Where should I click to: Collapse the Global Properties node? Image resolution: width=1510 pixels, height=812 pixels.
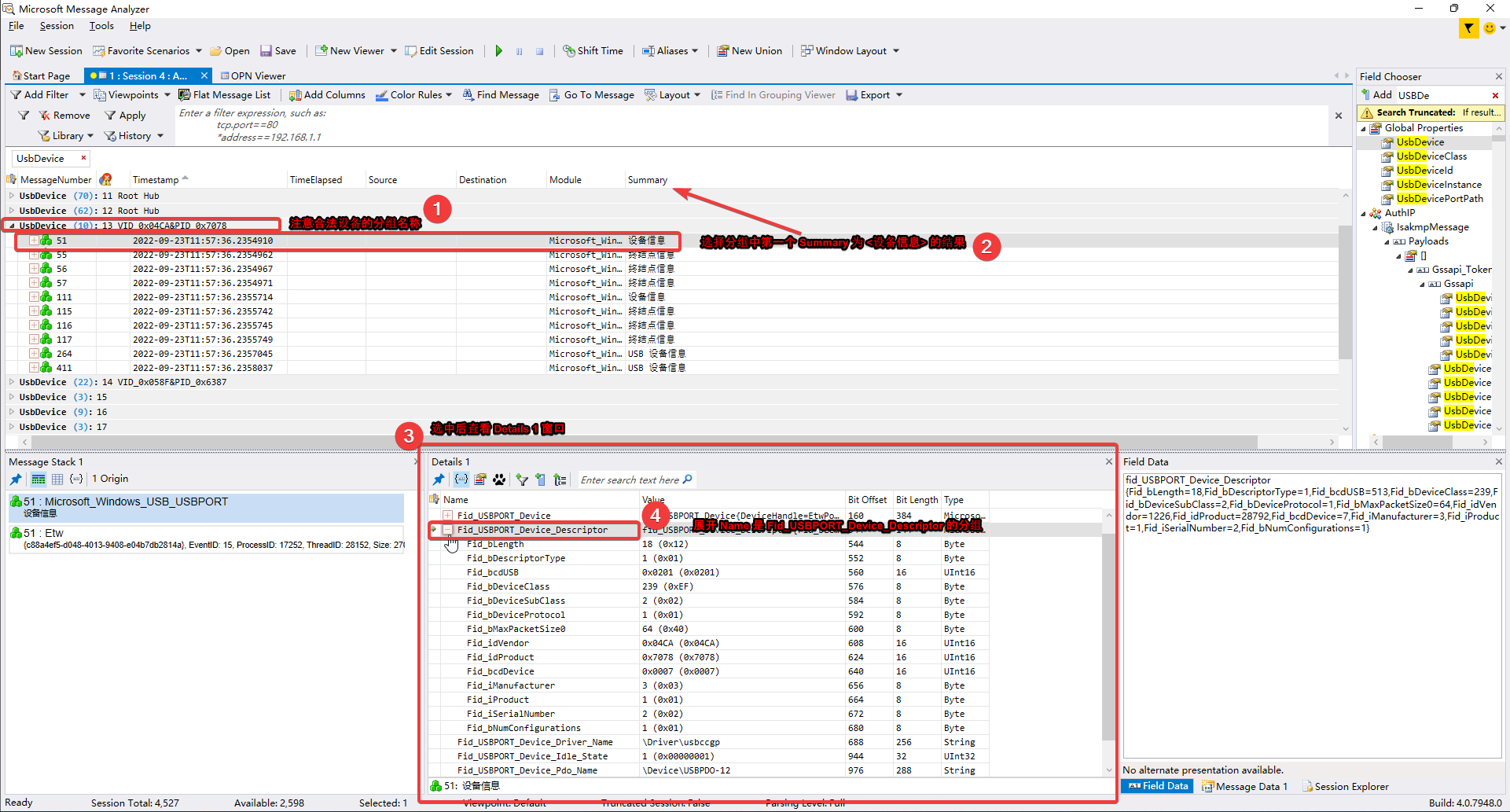coord(1363,128)
